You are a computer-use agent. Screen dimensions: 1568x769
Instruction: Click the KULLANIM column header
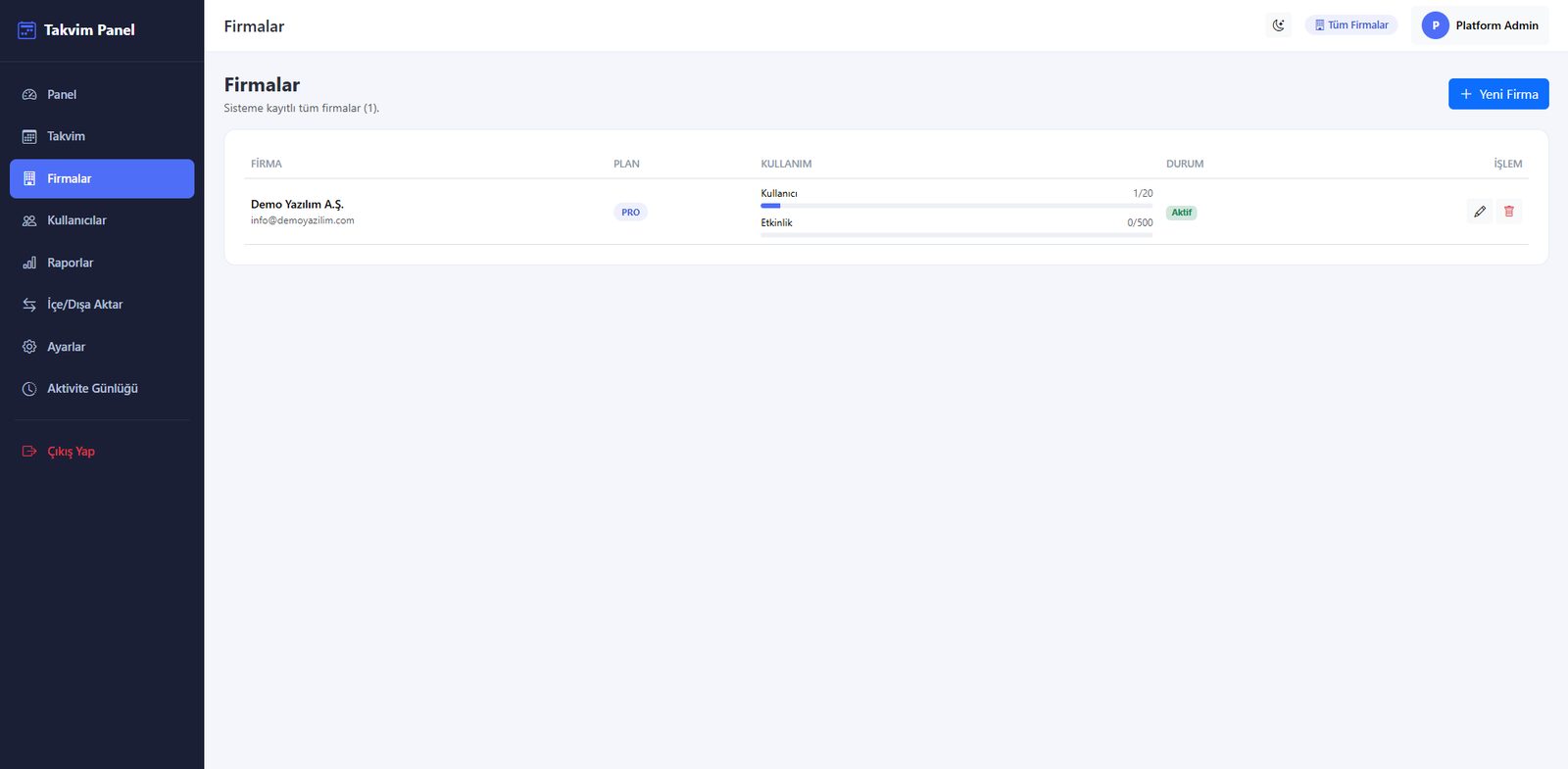point(786,165)
